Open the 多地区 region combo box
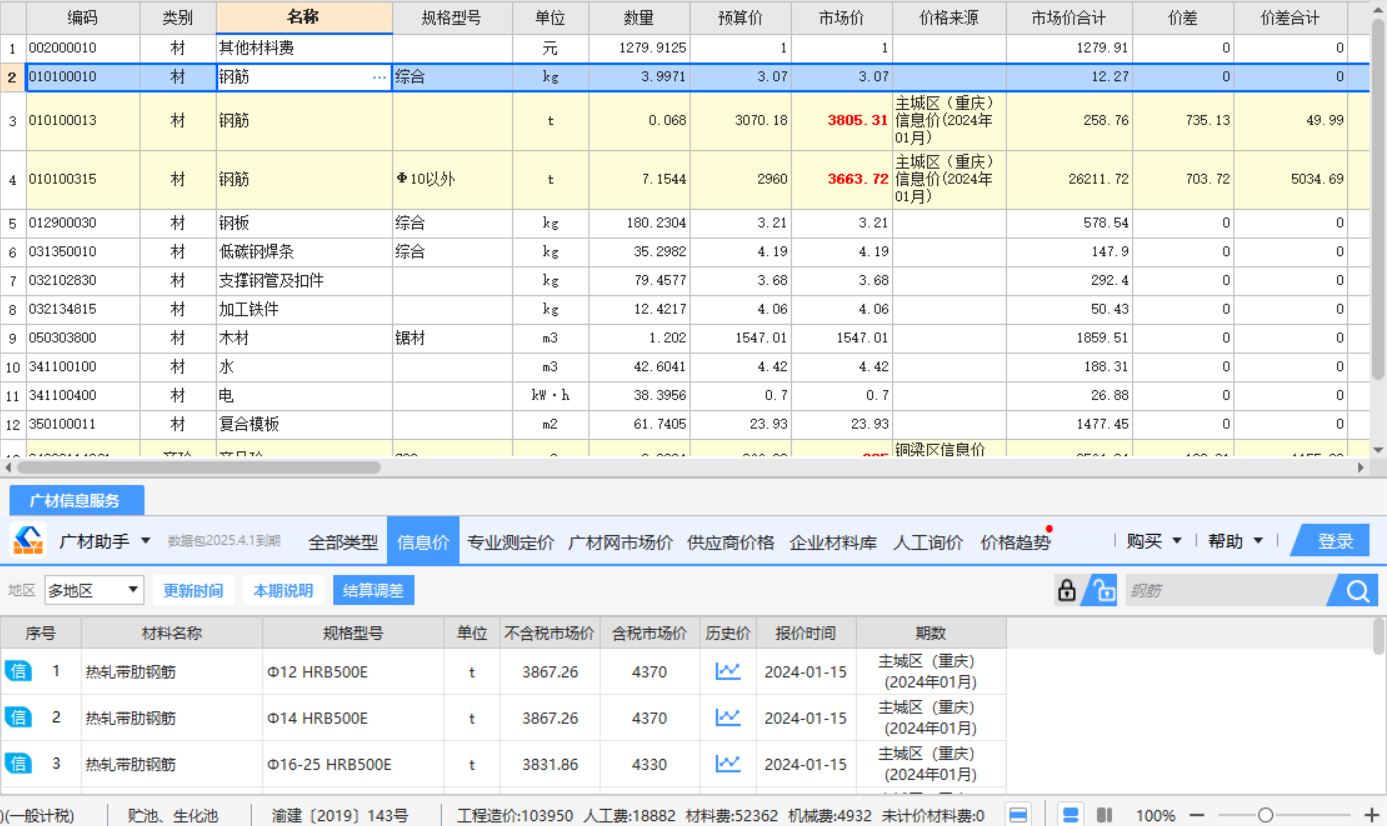The height and width of the screenshot is (826, 1387). tap(94, 590)
